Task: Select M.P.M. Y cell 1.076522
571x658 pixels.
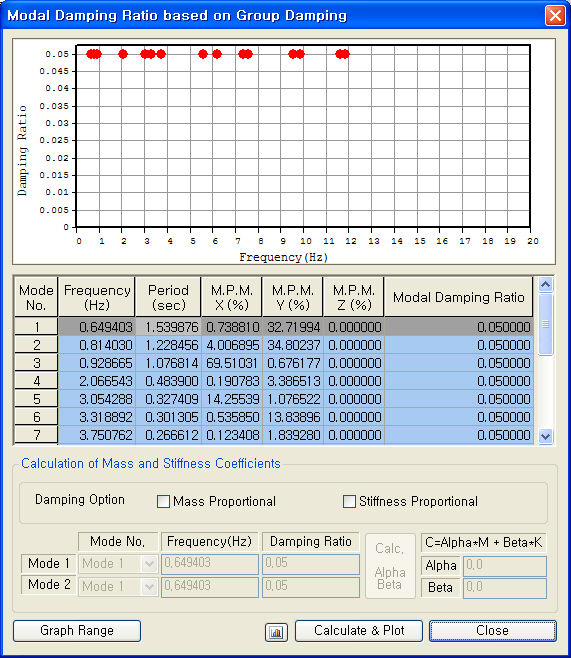Action: pos(292,399)
